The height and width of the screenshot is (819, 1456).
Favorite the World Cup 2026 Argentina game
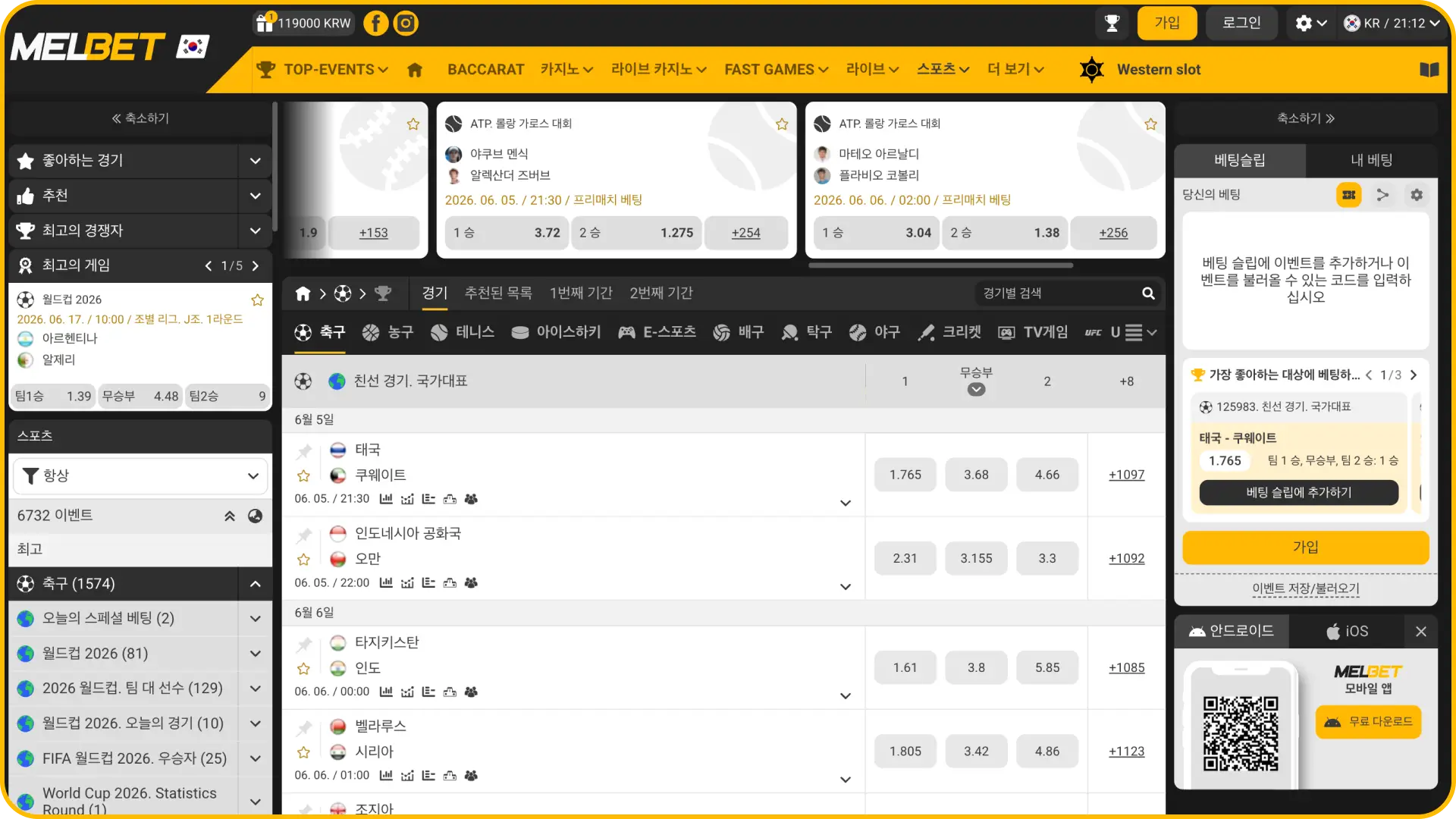coord(258,300)
